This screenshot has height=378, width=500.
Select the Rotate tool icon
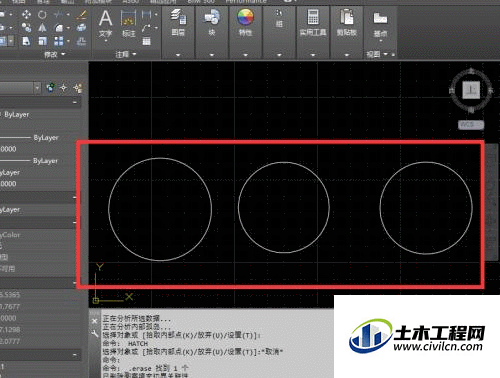click(42, 15)
